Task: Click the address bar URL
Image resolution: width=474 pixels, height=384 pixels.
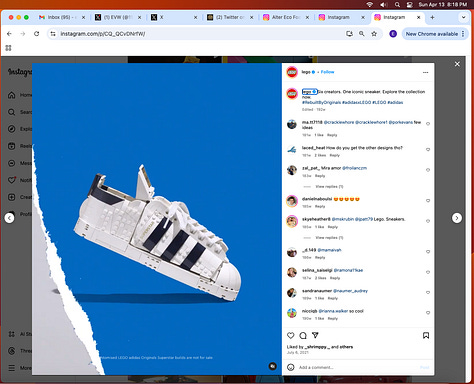Action: click(x=103, y=34)
